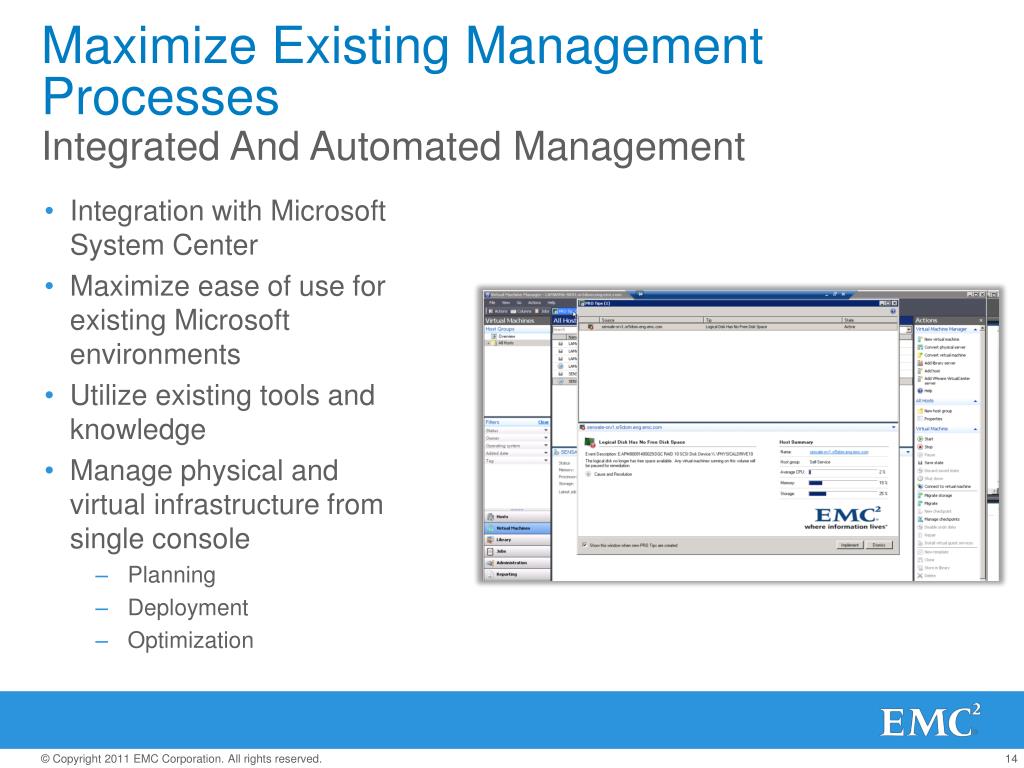Open the View menu
This screenshot has width=1024, height=768.
click(x=506, y=303)
